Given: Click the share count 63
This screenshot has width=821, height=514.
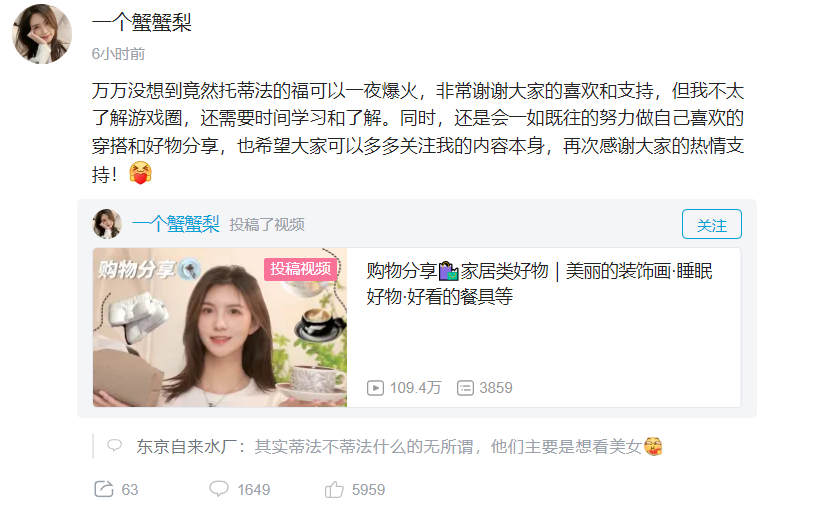Looking at the screenshot, I should [x=130, y=489].
